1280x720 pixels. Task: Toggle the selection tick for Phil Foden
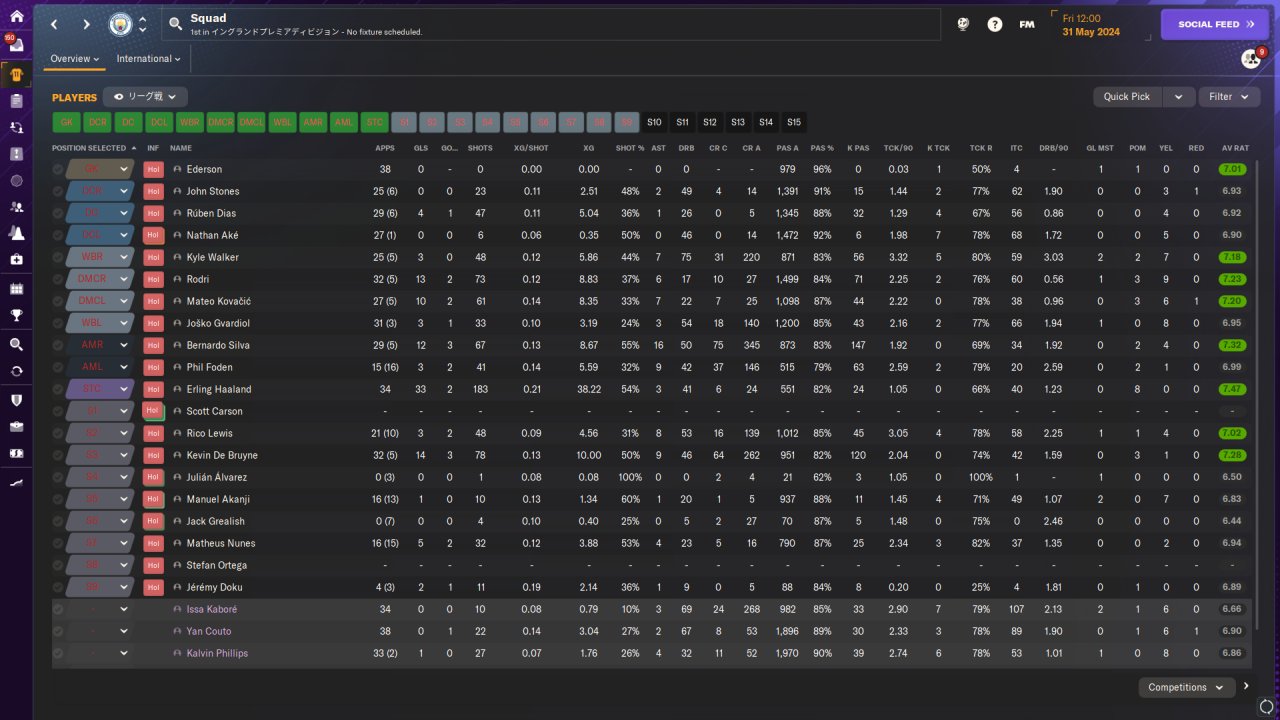pyautogui.click(x=58, y=367)
